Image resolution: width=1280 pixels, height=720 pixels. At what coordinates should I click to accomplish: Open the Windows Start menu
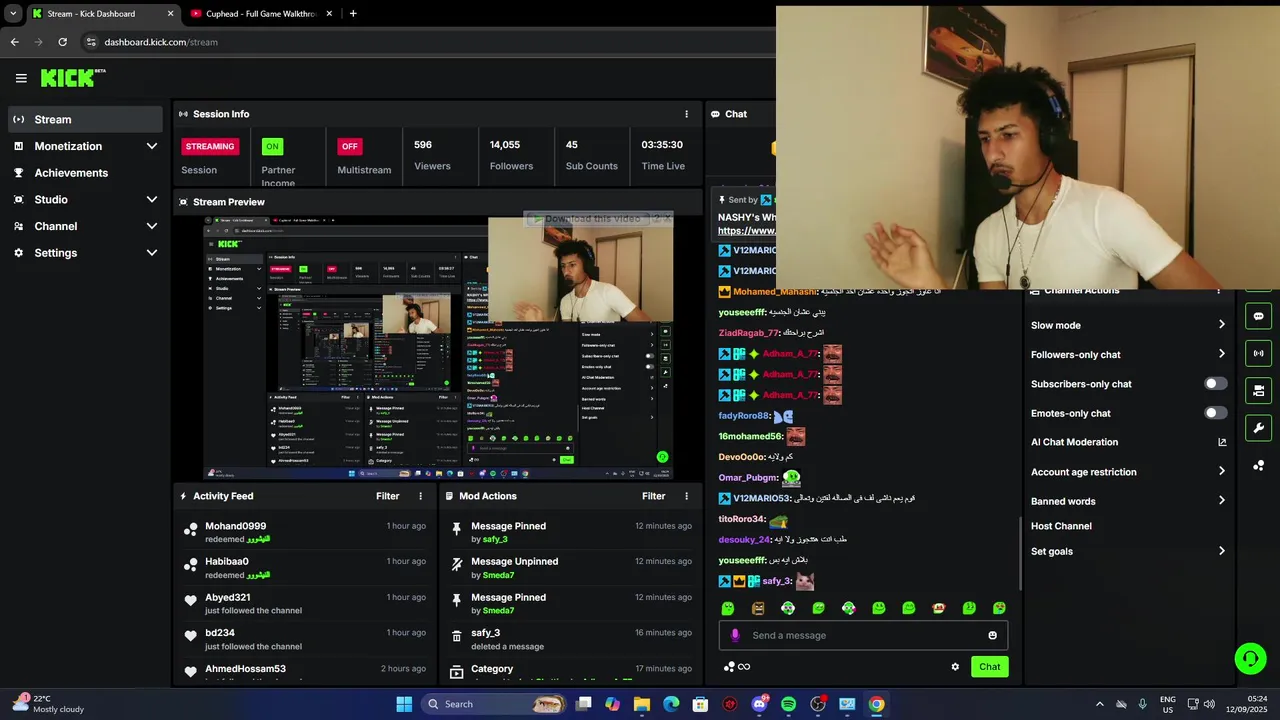[404, 704]
